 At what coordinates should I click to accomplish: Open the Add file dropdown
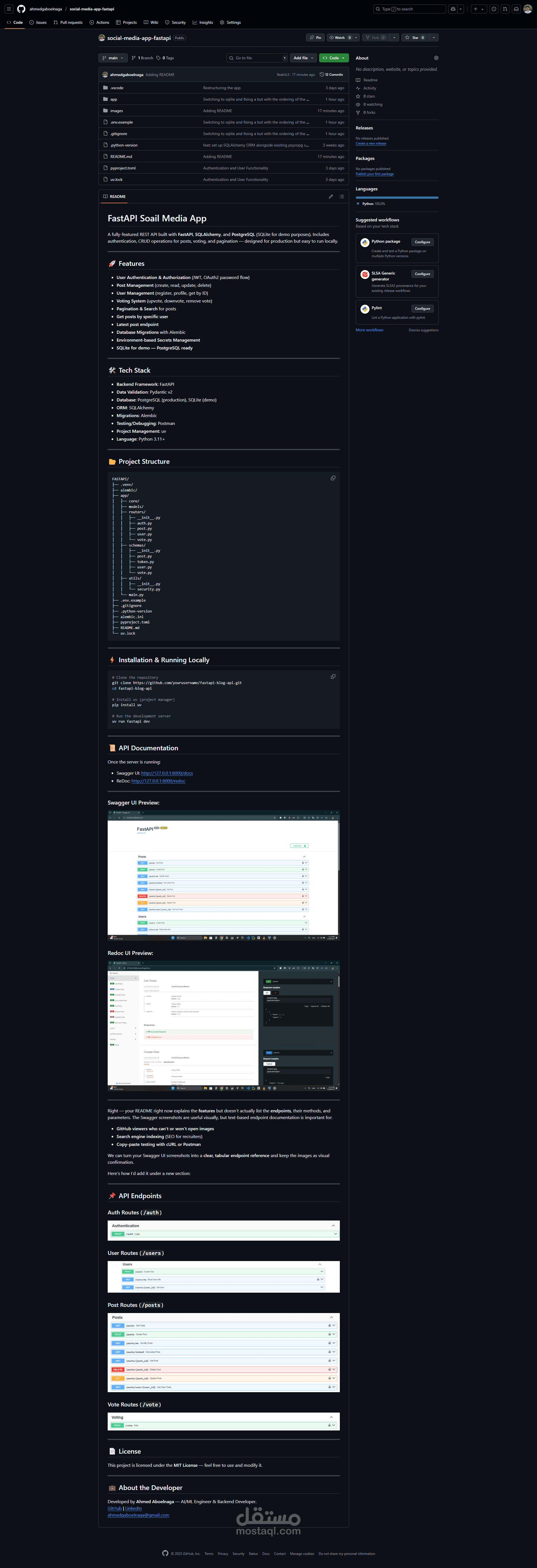(303, 58)
